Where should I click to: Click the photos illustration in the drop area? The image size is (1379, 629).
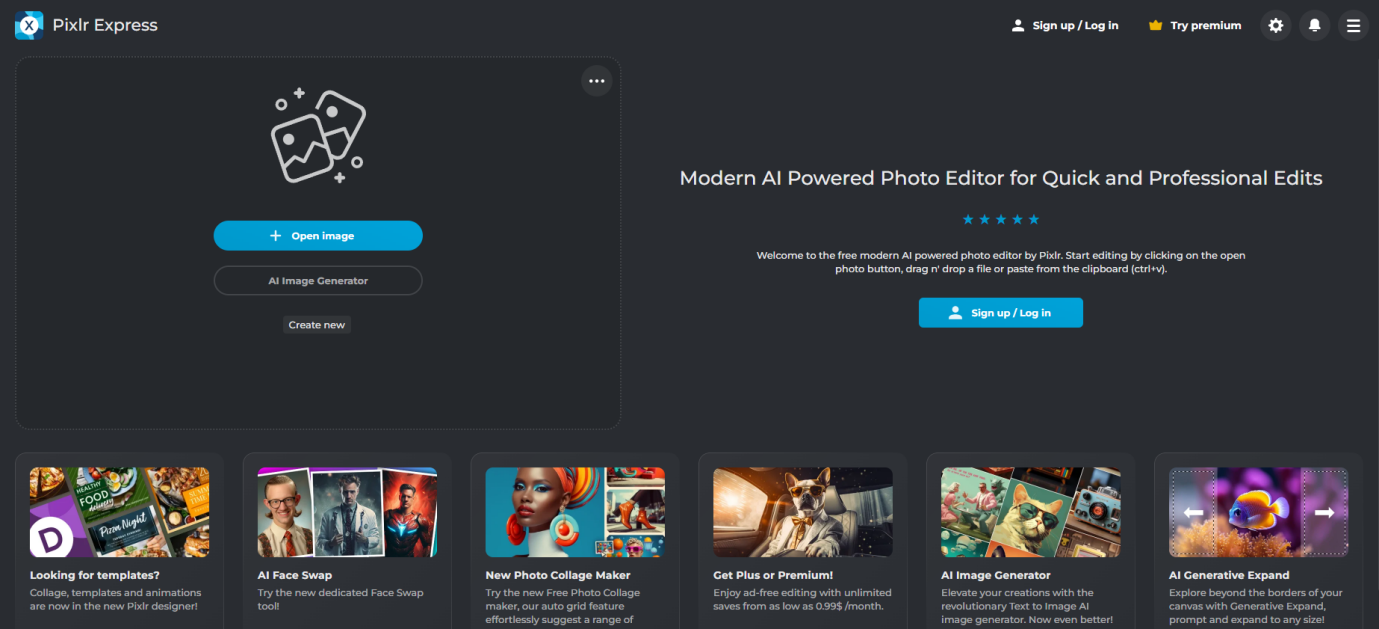coord(317,137)
